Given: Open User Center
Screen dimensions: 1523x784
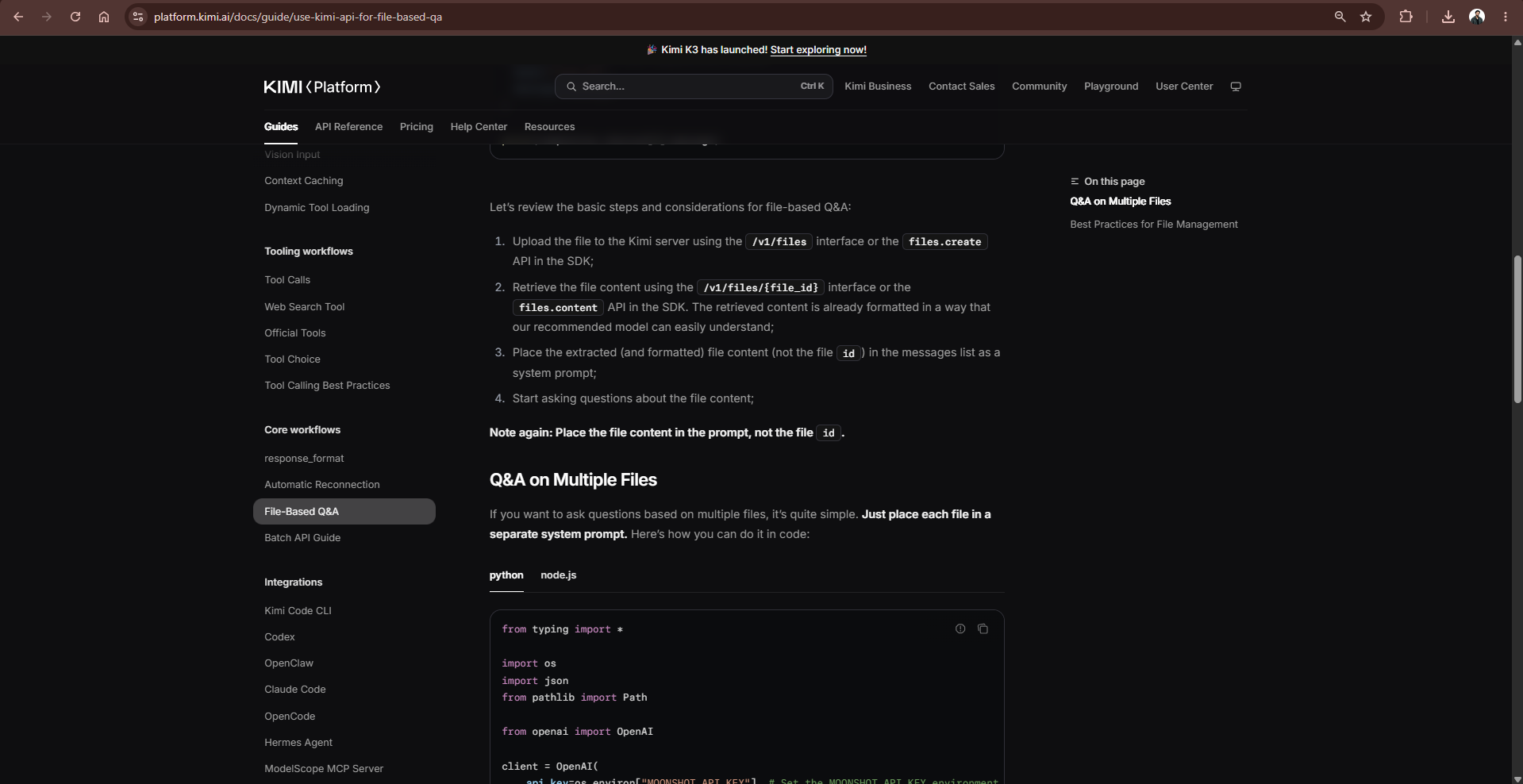Looking at the screenshot, I should [x=1184, y=86].
